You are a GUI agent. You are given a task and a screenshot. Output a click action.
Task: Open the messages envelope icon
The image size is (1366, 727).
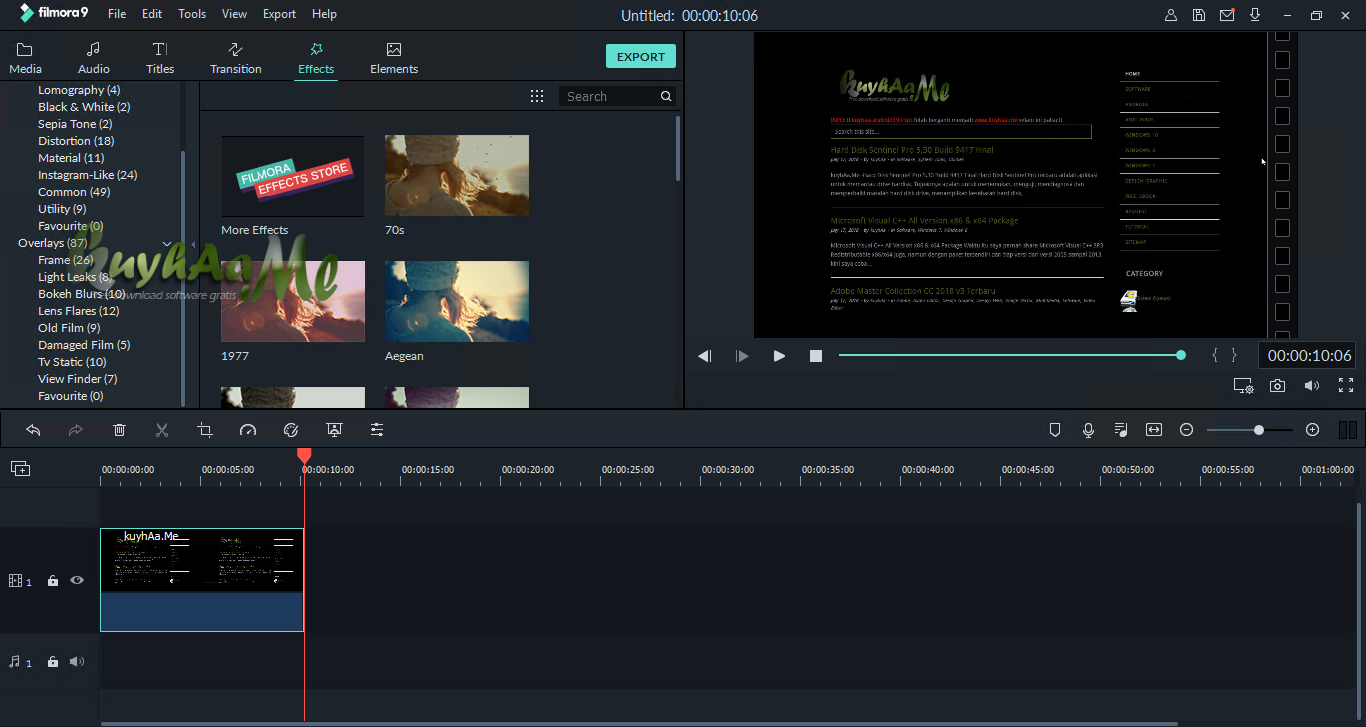pyautogui.click(x=1227, y=15)
